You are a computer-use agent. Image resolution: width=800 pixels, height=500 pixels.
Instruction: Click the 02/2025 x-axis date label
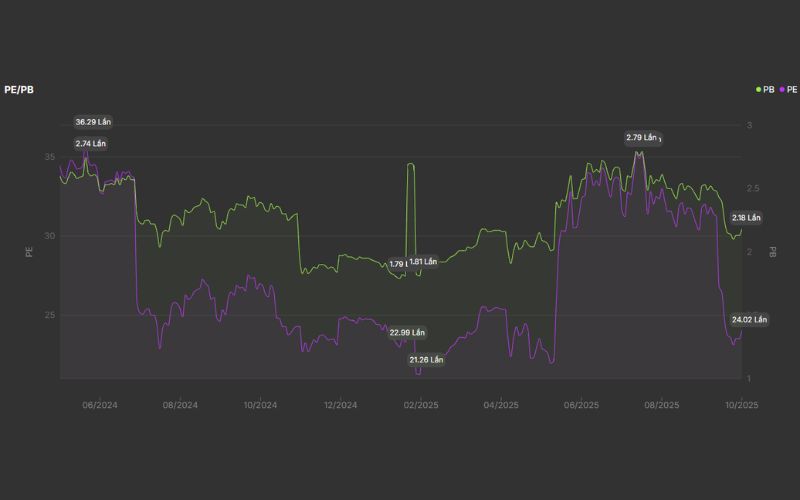(x=420, y=405)
